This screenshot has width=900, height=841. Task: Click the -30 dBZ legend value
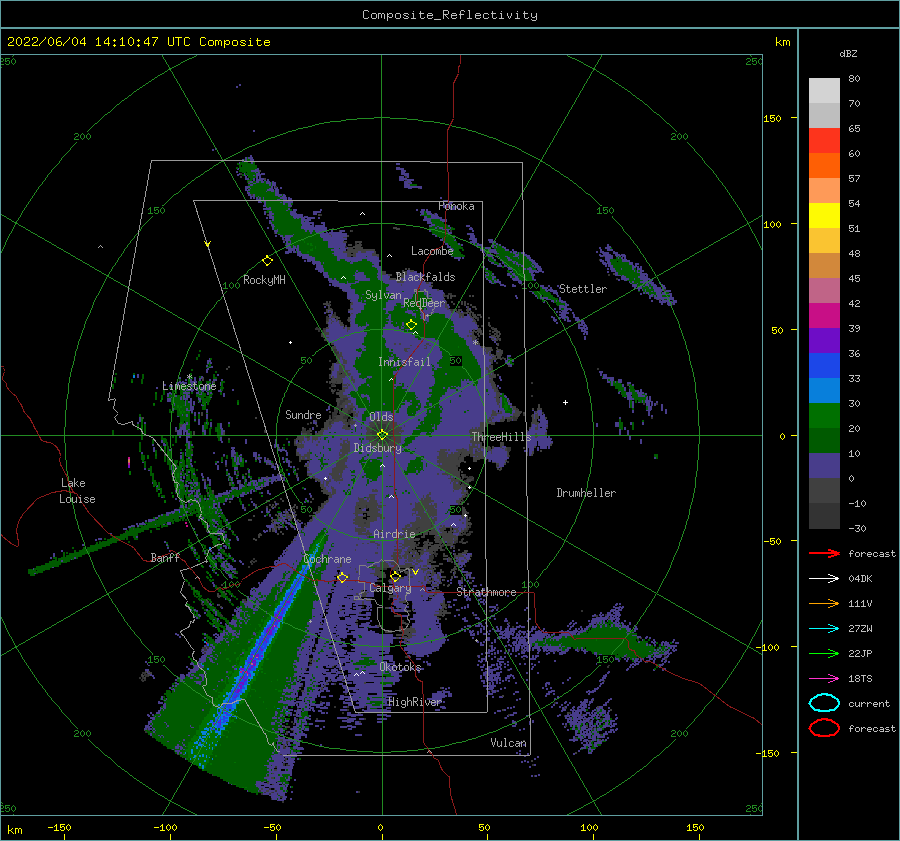857,528
